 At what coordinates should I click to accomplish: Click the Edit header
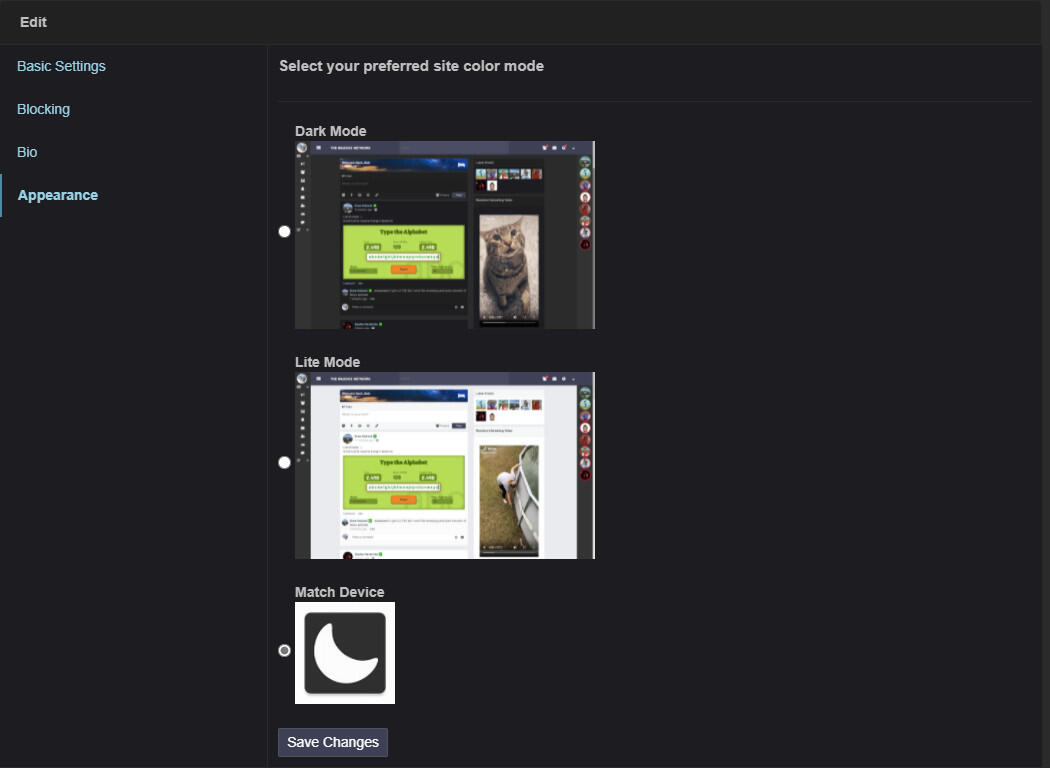(x=32, y=22)
